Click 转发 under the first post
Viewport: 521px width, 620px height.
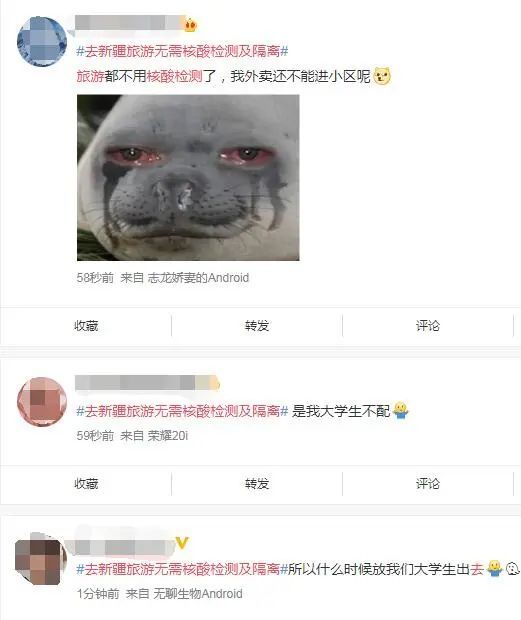pos(257,326)
